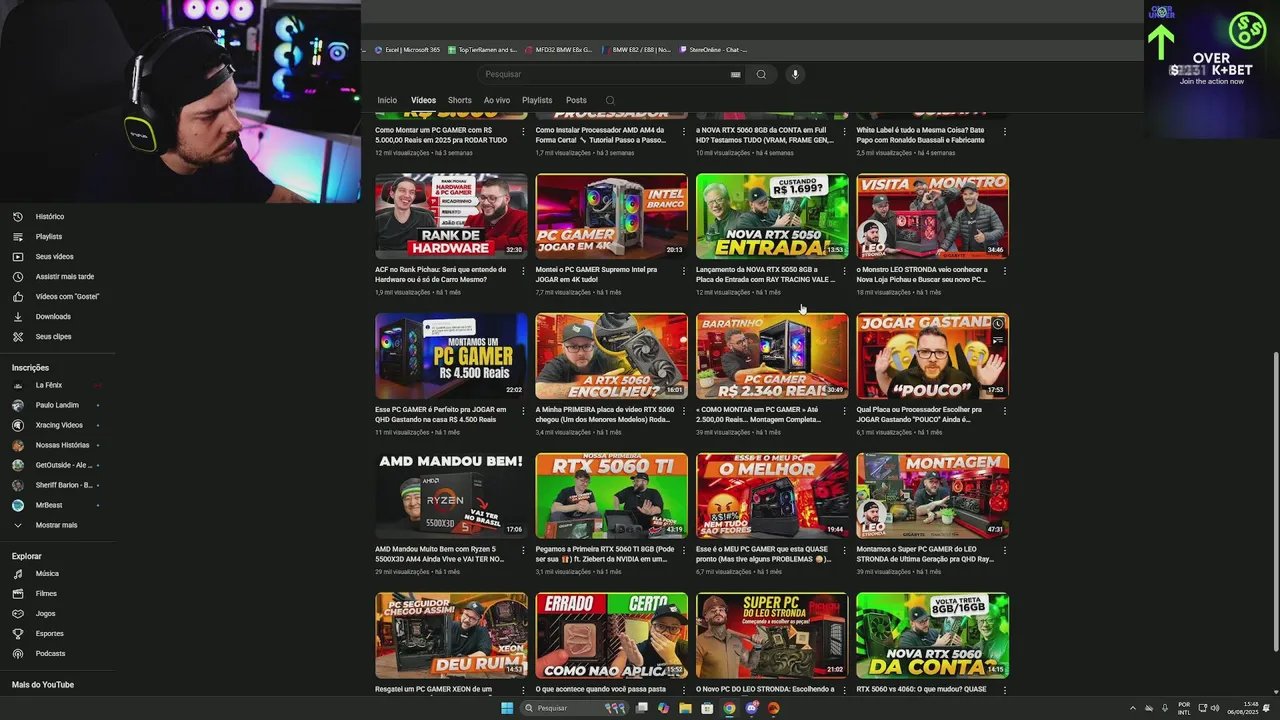Show hidden system tray icons chevron
Viewport: 1280px width, 720px height.
coord(1133,708)
